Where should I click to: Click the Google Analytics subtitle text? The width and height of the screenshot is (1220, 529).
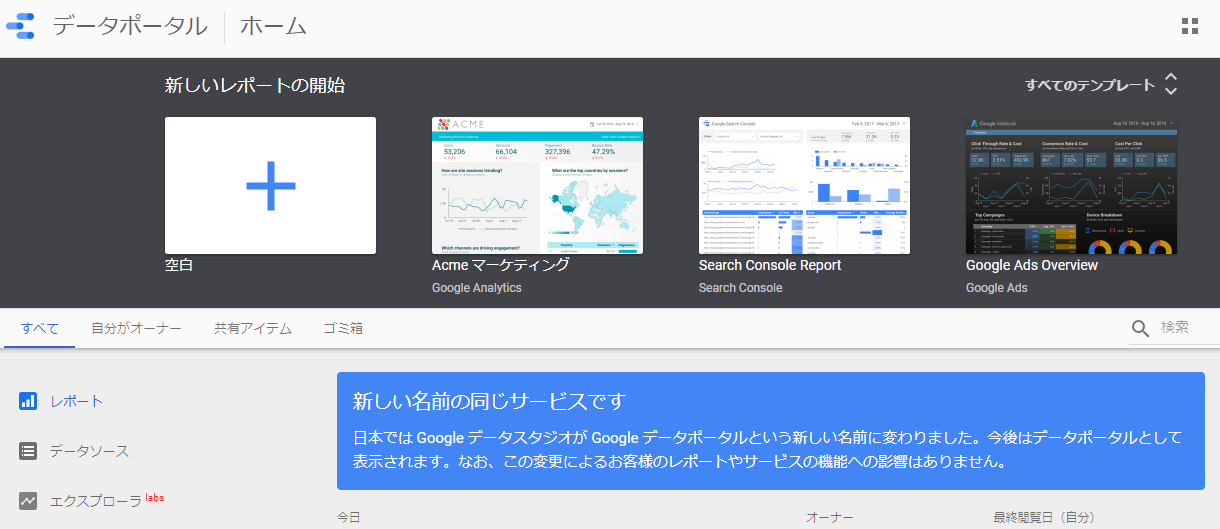[477, 288]
